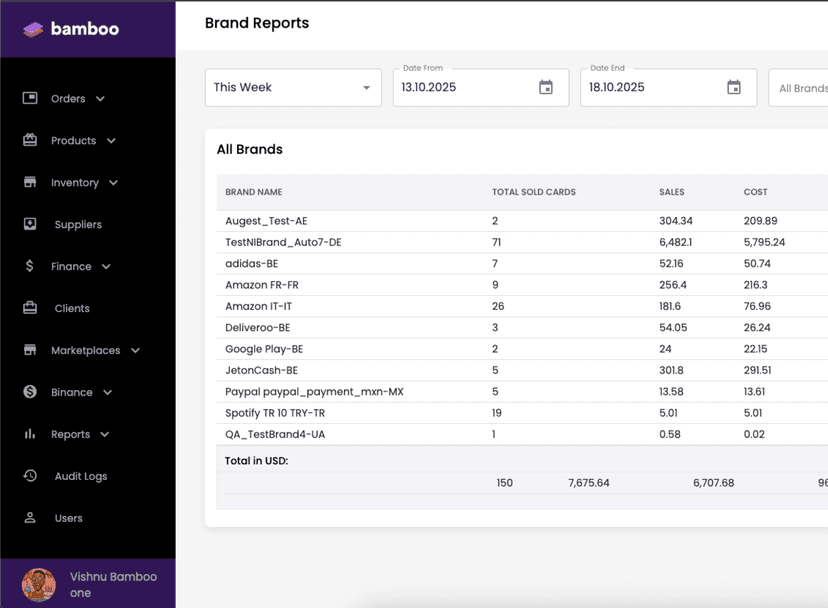Click Vishnu Bamboo profile avatar
The height and width of the screenshot is (608, 828).
[39, 584]
